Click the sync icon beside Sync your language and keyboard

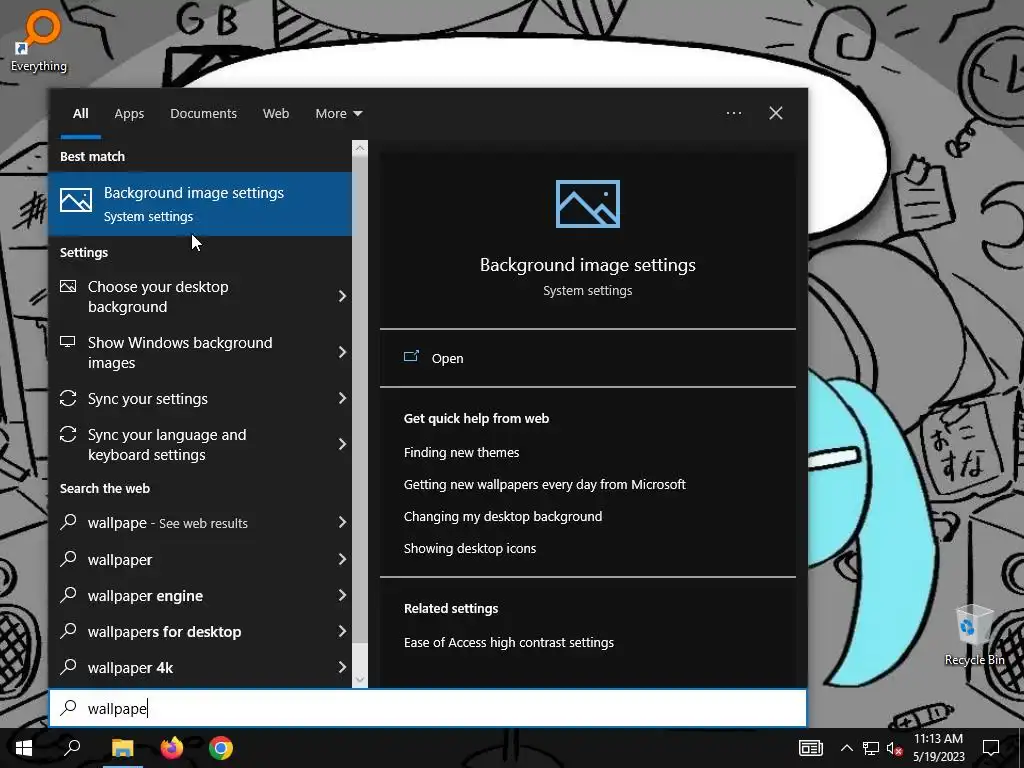(x=68, y=434)
